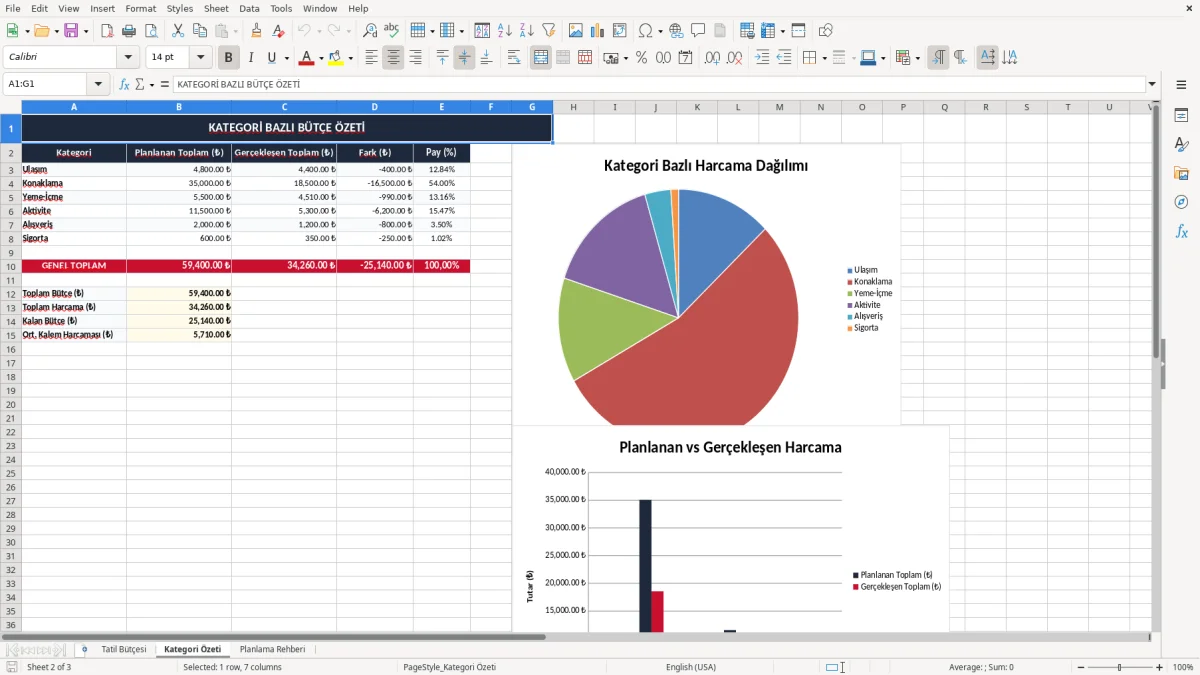The width and height of the screenshot is (1200, 675).
Task: Toggle Center Horizontally alignment
Action: tap(393, 58)
